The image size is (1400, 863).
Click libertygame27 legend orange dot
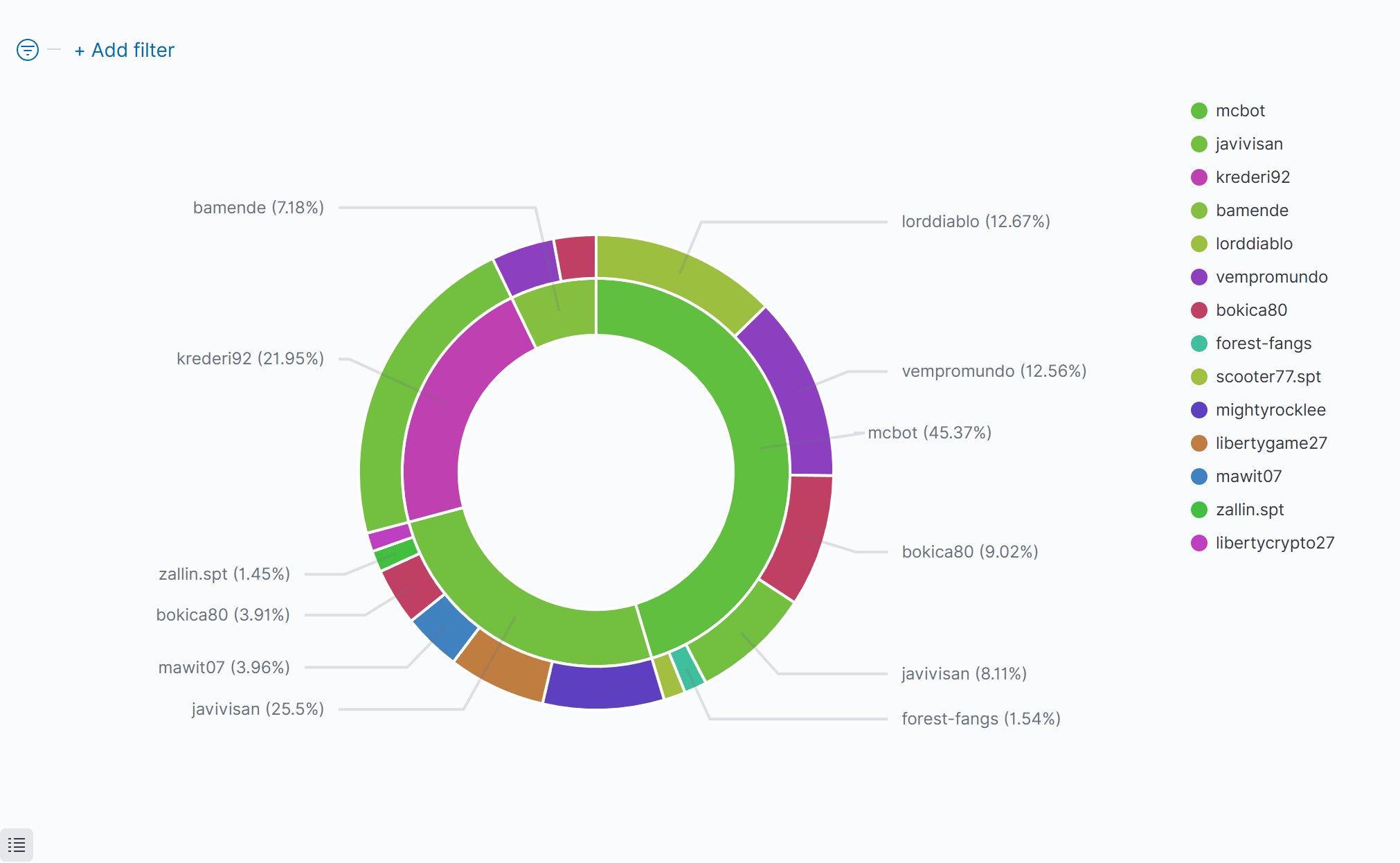coord(1199,443)
